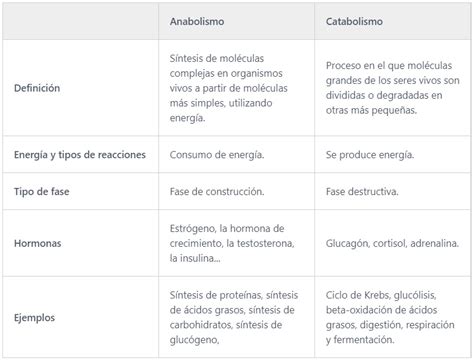Click the Tipo de fase row label
The width and height of the screenshot is (474, 361).
tap(42, 192)
